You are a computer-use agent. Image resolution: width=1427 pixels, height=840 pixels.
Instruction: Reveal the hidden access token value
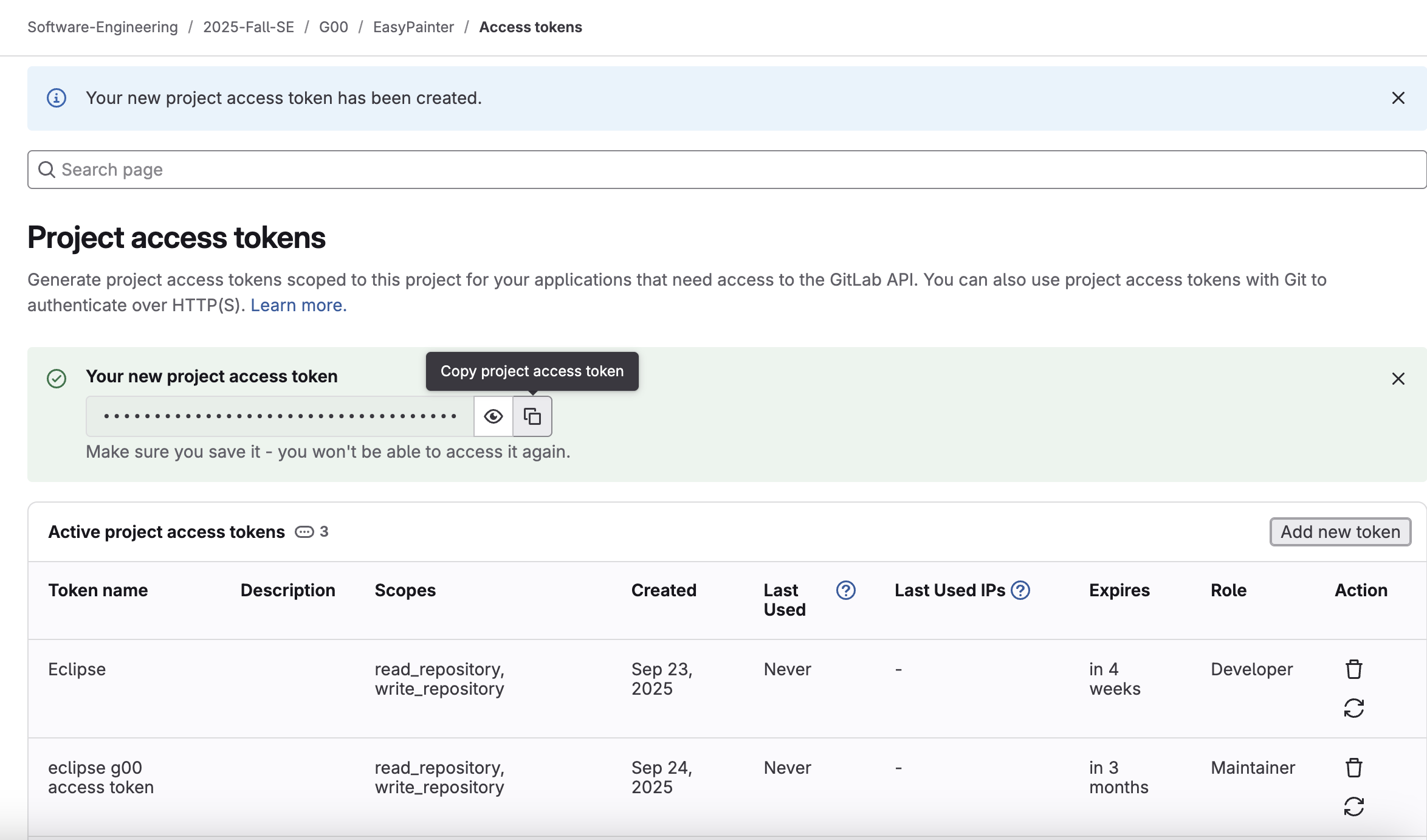[x=493, y=416]
